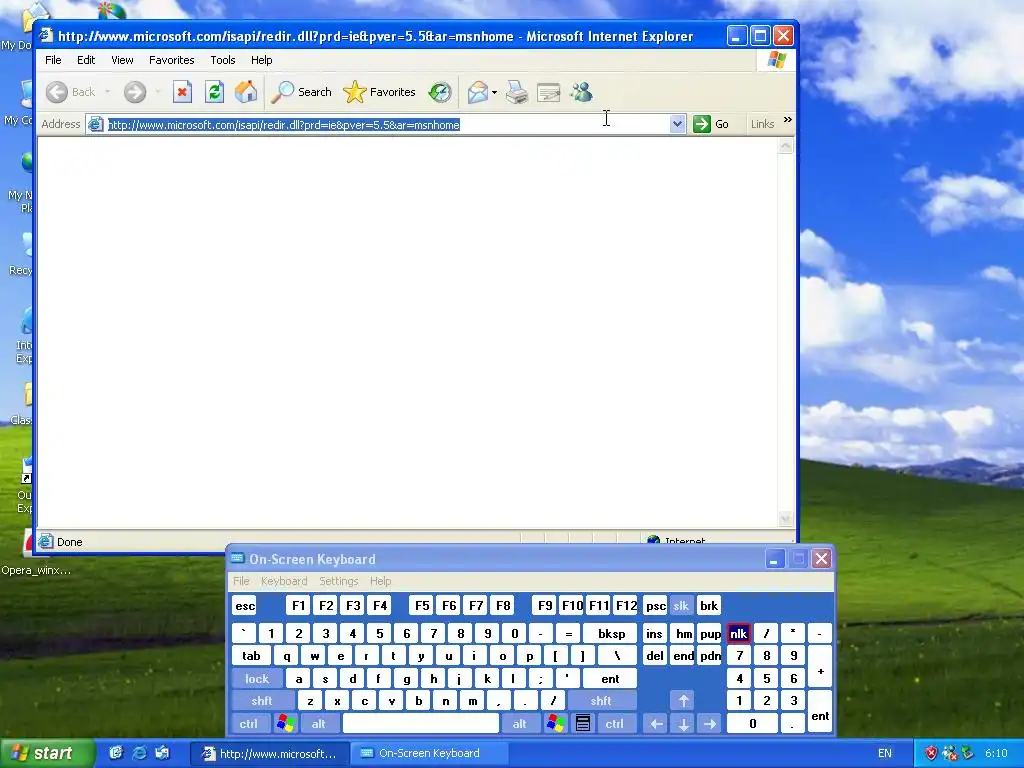
Task: Click the F5 key on keyboard
Action: (422, 605)
